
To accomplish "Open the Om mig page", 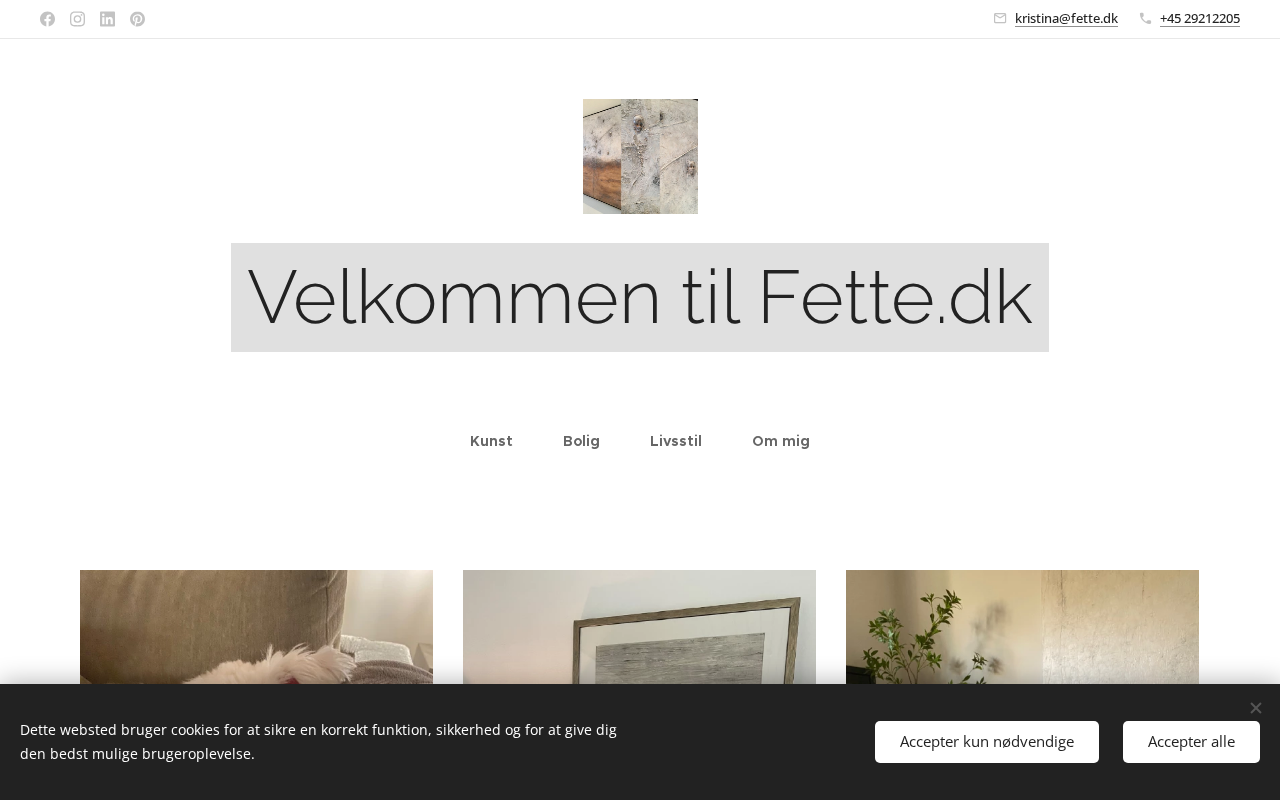I will click(781, 441).
